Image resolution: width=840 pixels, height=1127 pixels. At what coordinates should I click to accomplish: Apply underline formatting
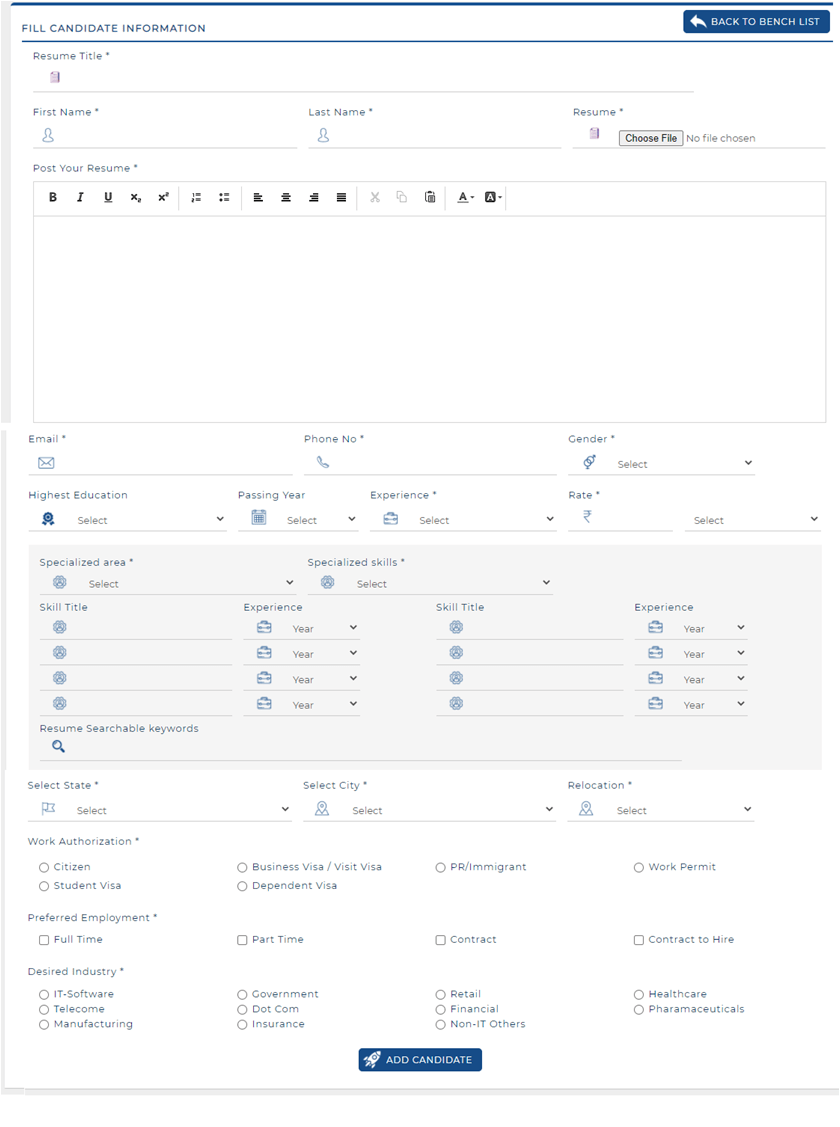tap(108, 197)
